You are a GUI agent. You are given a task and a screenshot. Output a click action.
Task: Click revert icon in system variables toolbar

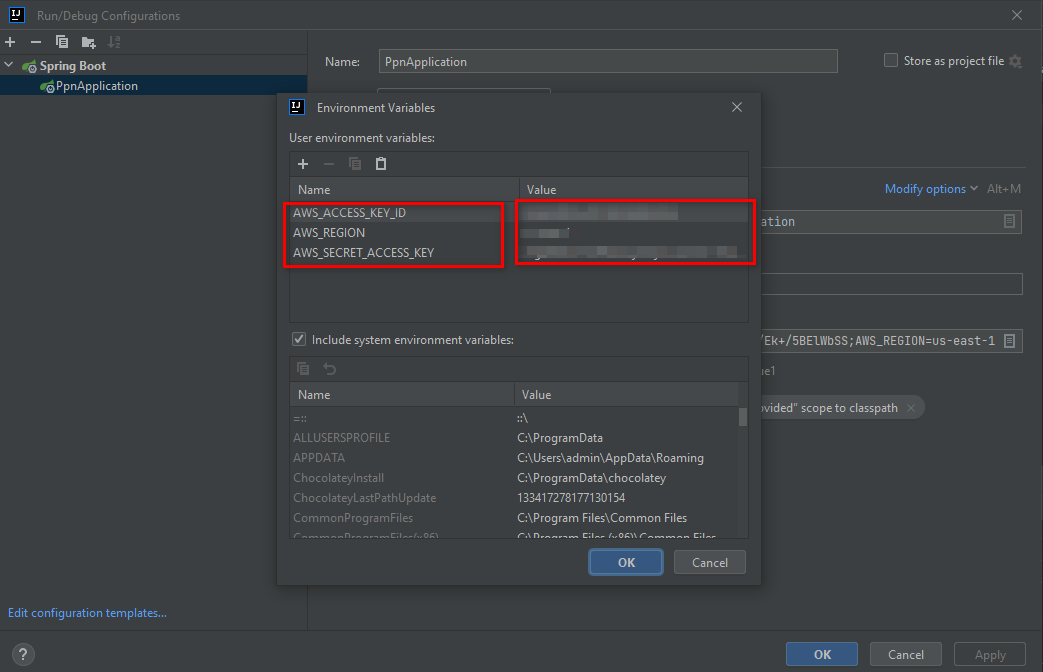[329, 369]
